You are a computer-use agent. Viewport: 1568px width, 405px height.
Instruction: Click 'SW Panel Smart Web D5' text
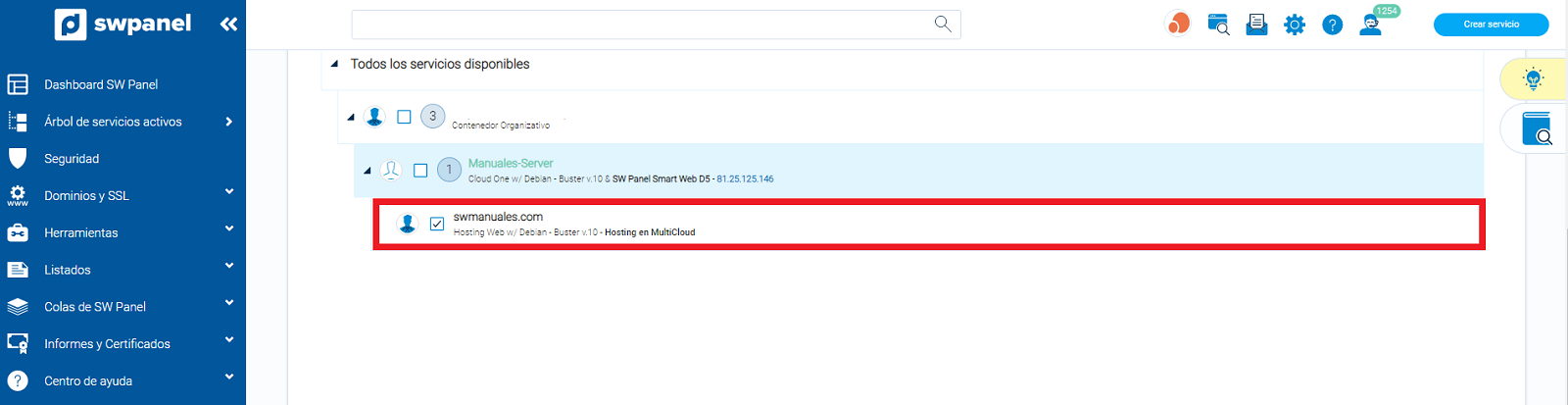point(661,178)
